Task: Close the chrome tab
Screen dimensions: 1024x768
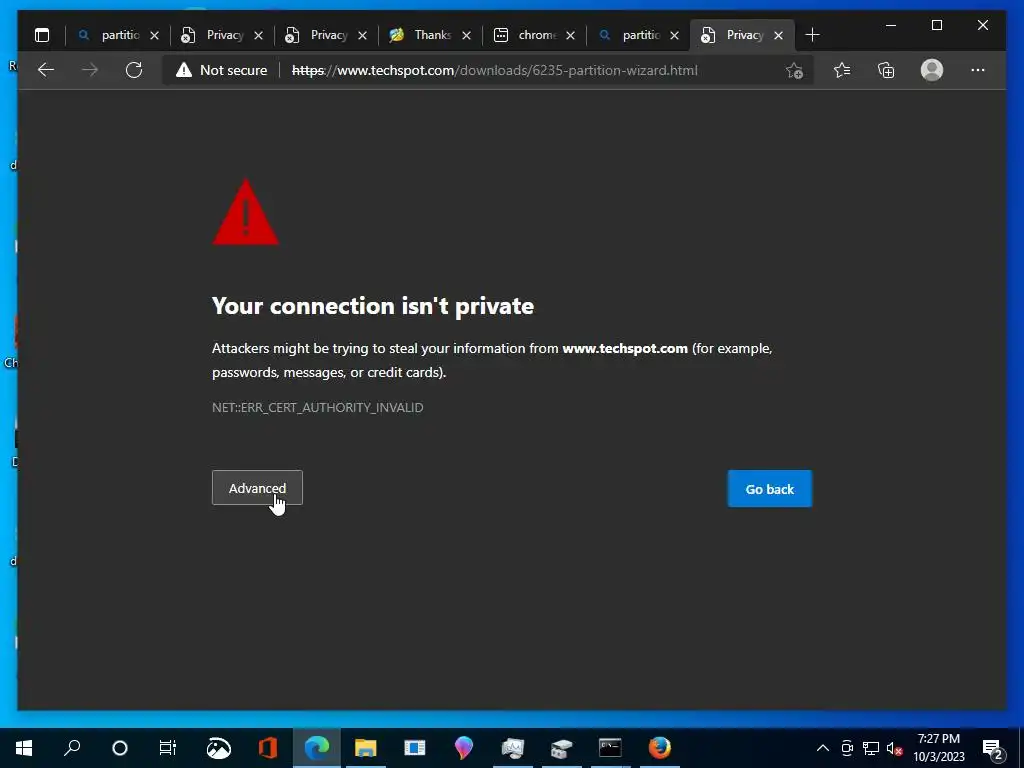Action: click(570, 35)
